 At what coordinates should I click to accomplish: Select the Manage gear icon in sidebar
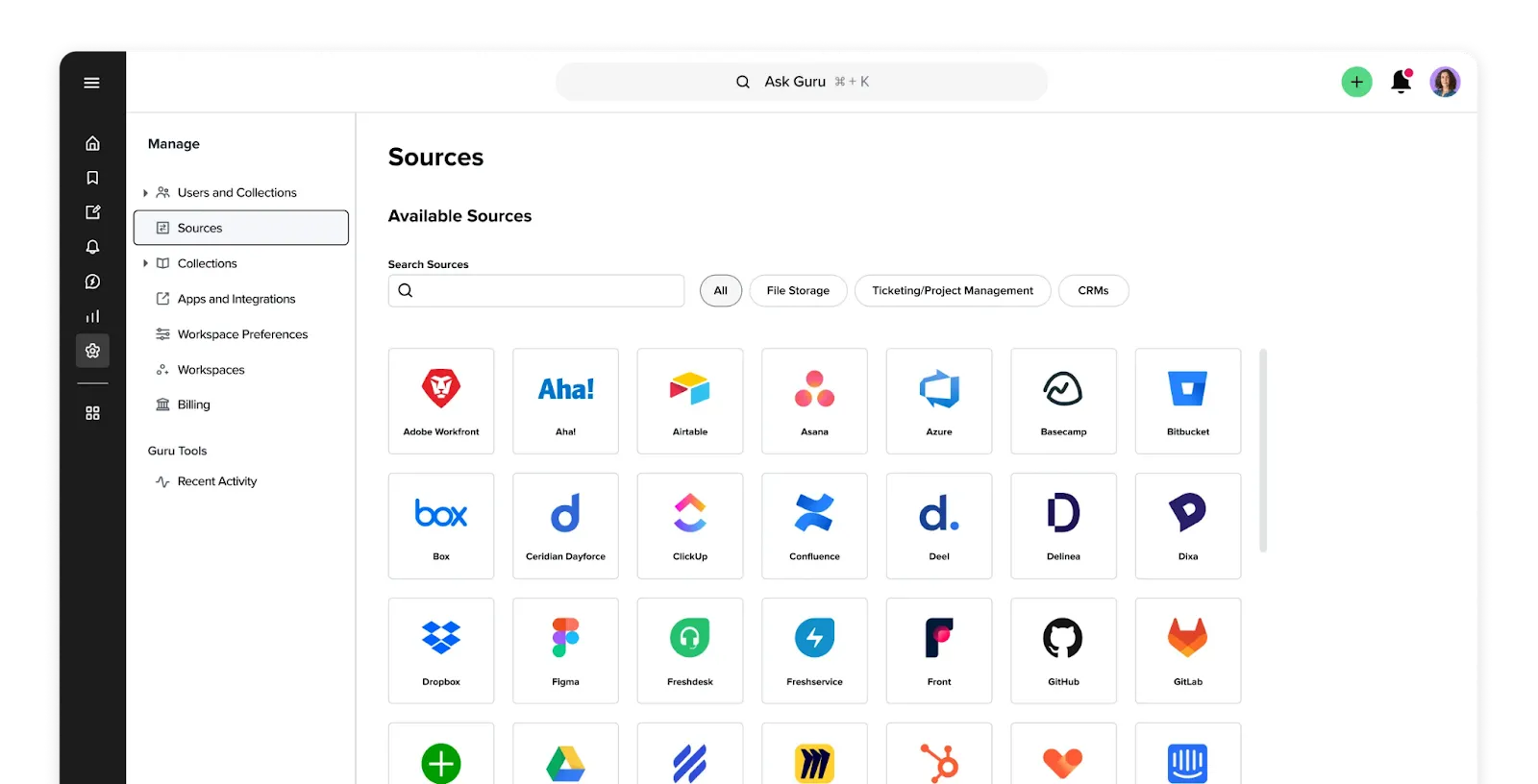[92, 351]
